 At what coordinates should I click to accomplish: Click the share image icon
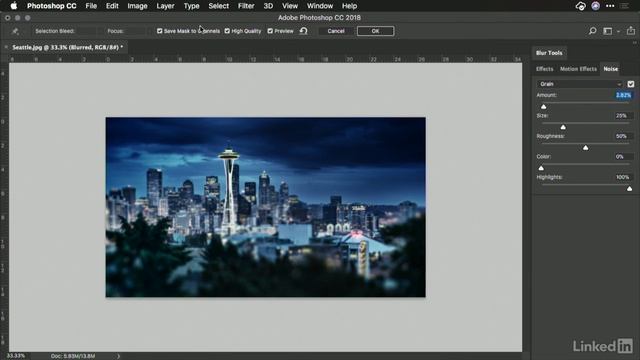[631, 31]
